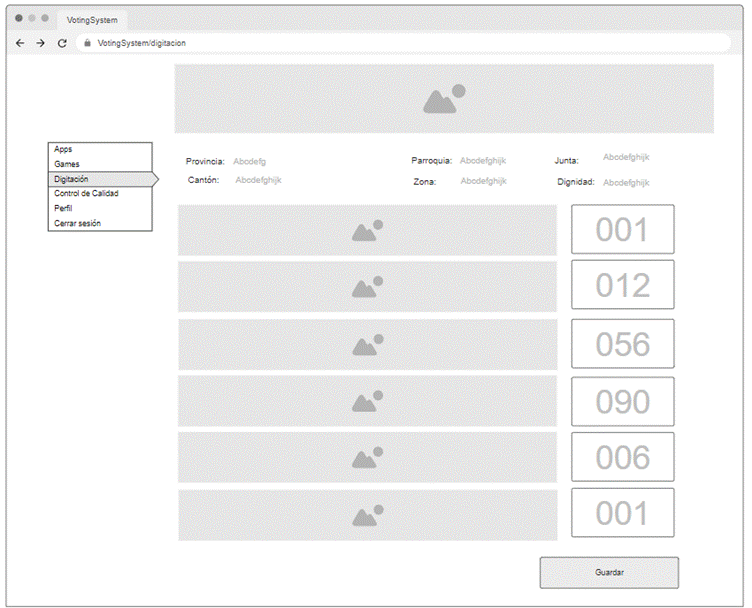Open the image thumbnail beside 090

(367, 401)
